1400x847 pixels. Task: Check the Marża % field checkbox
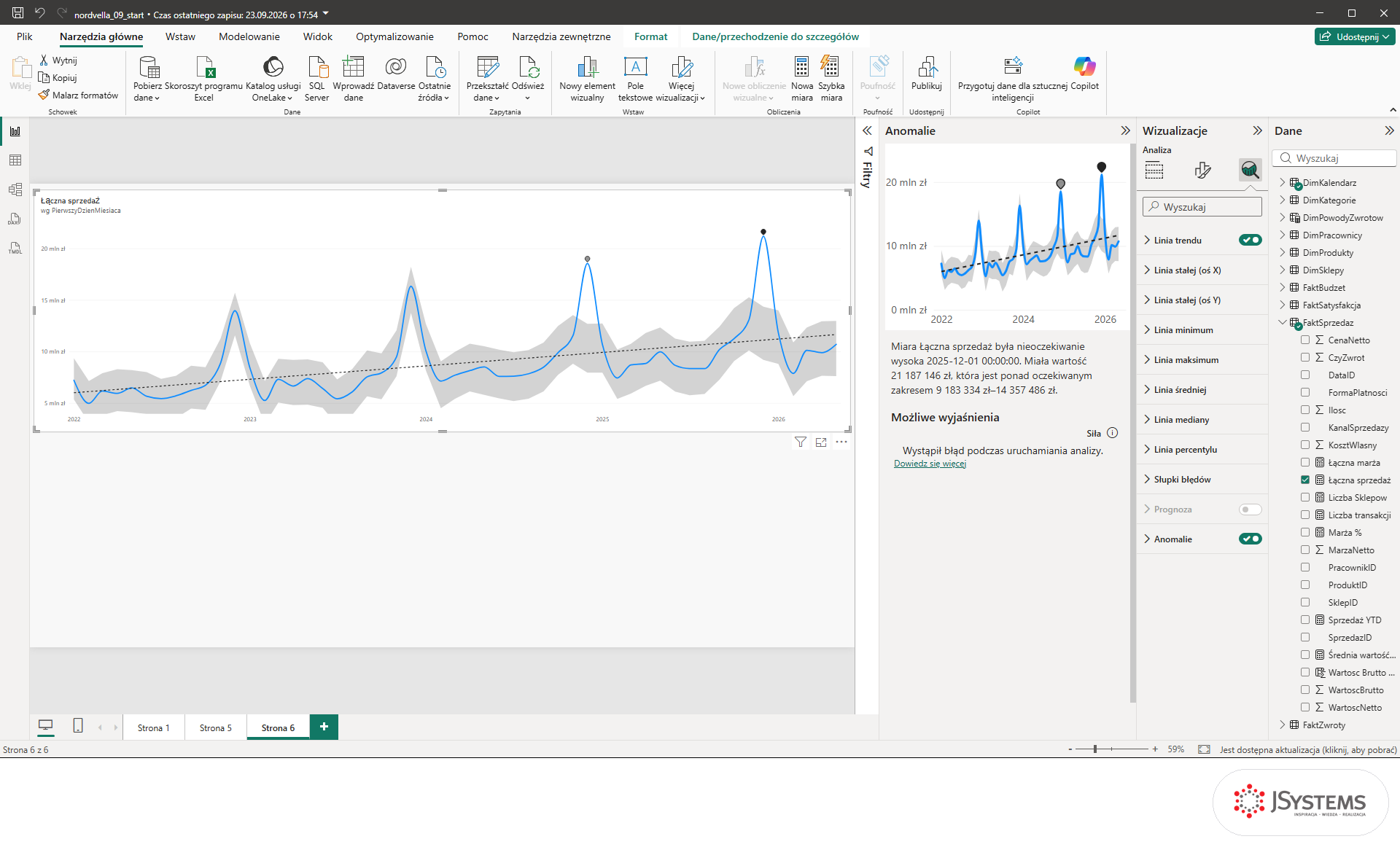point(1305,532)
